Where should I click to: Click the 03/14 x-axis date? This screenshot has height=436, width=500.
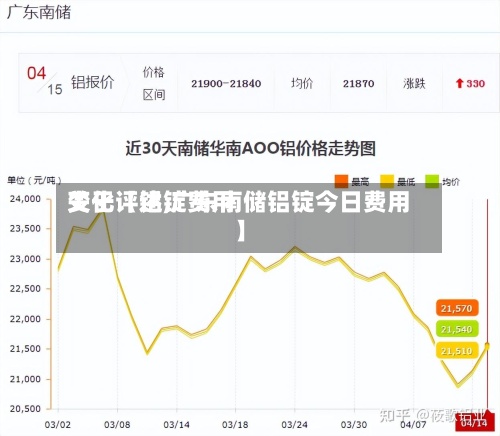pyautogui.click(x=176, y=425)
